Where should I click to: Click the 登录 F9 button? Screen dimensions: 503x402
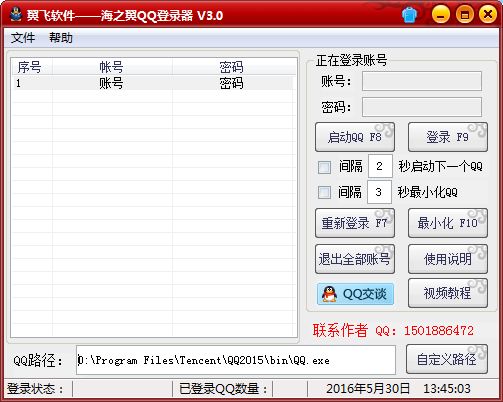(448, 137)
